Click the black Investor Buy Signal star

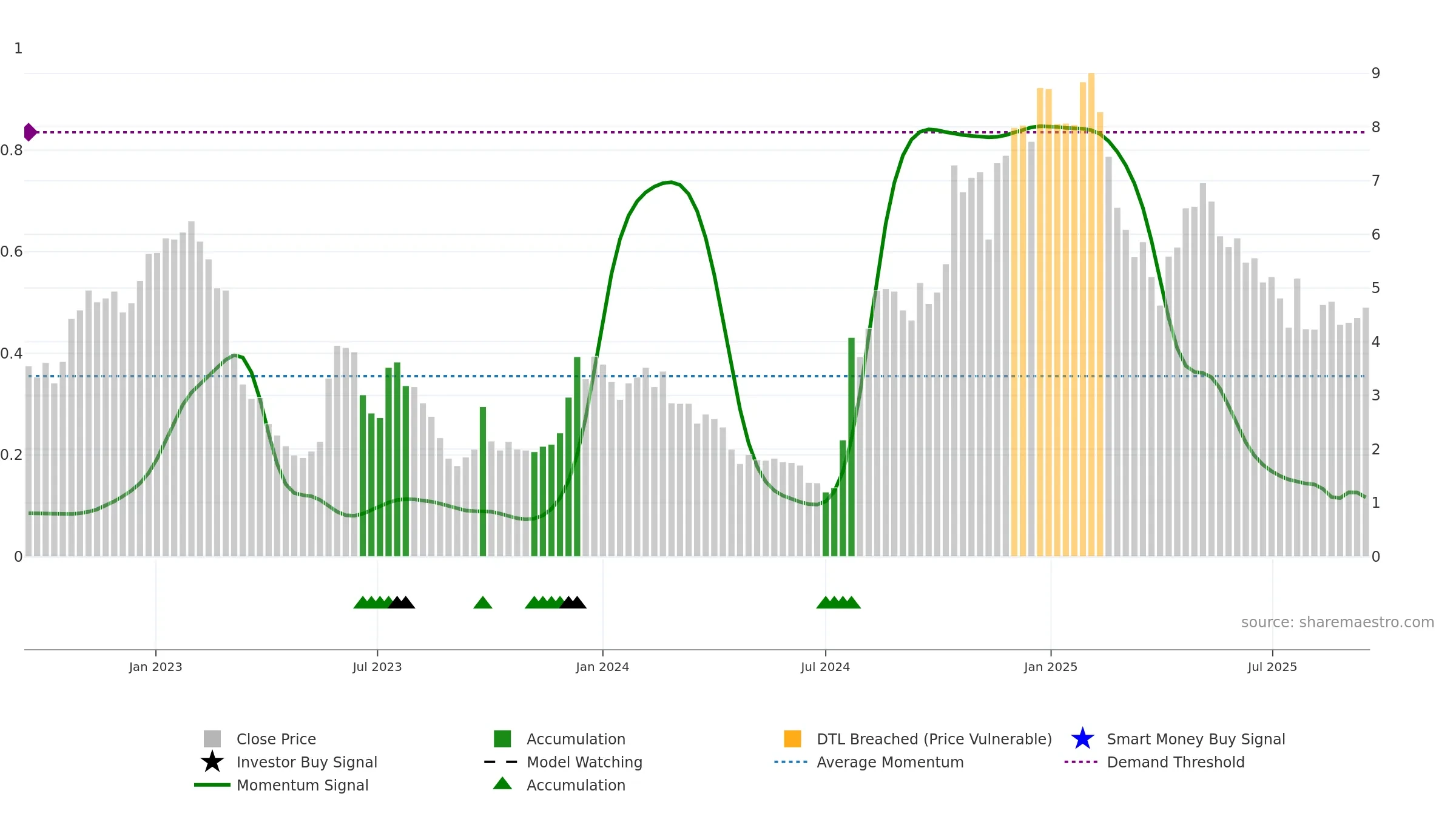(x=212, y=761)
